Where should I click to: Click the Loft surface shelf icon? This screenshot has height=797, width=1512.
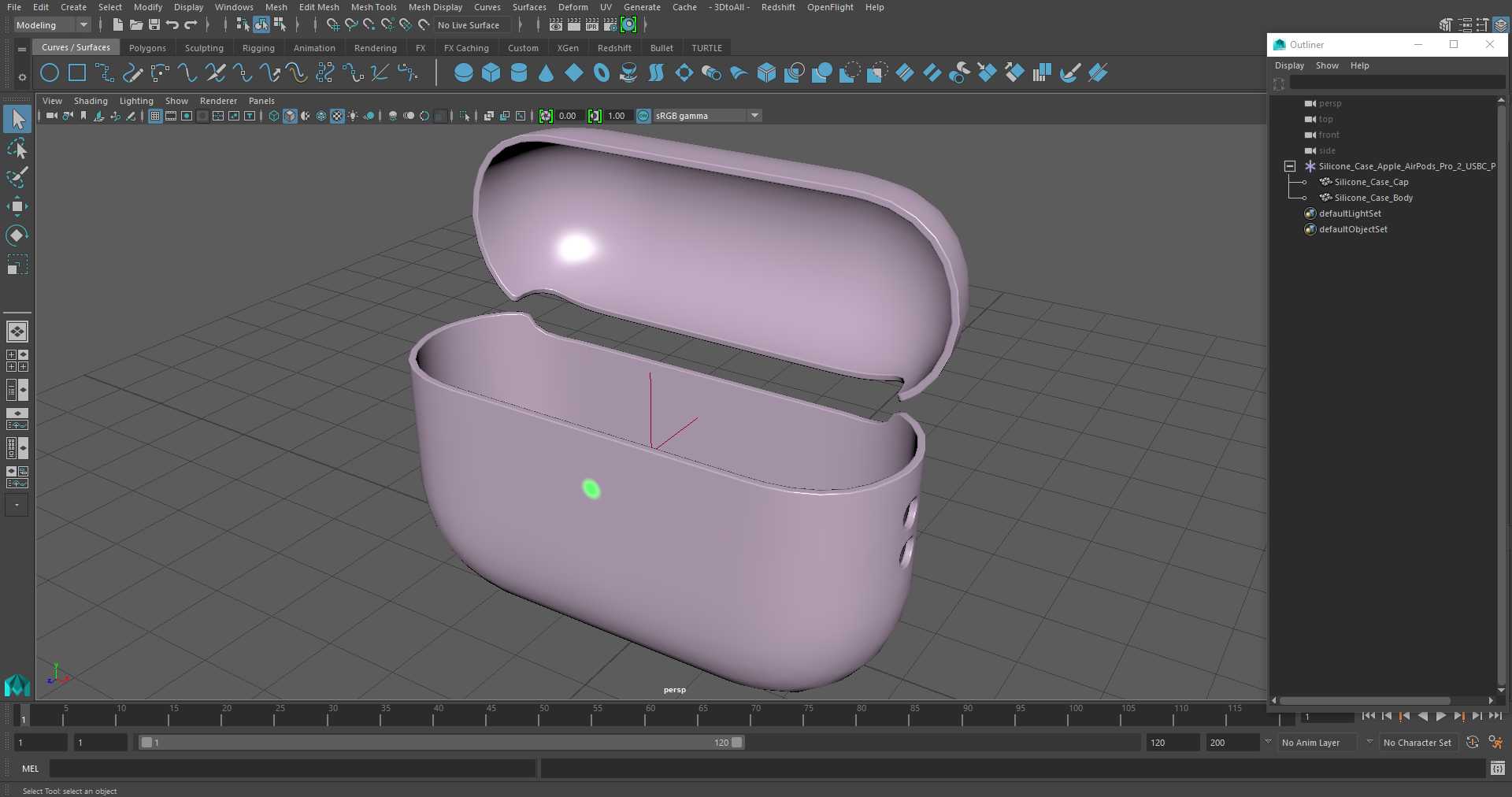[656, 73]
